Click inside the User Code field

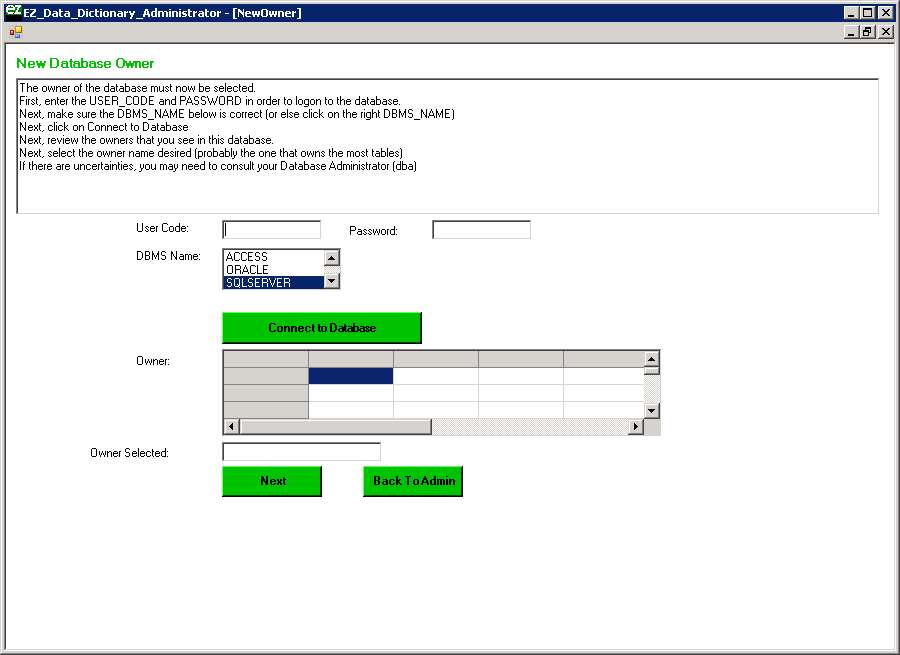tap(271, 230)
